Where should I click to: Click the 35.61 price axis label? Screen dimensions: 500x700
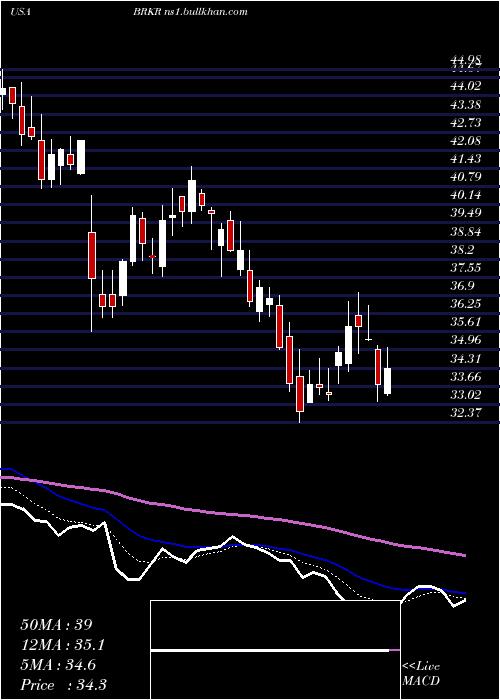coord(465,322)
